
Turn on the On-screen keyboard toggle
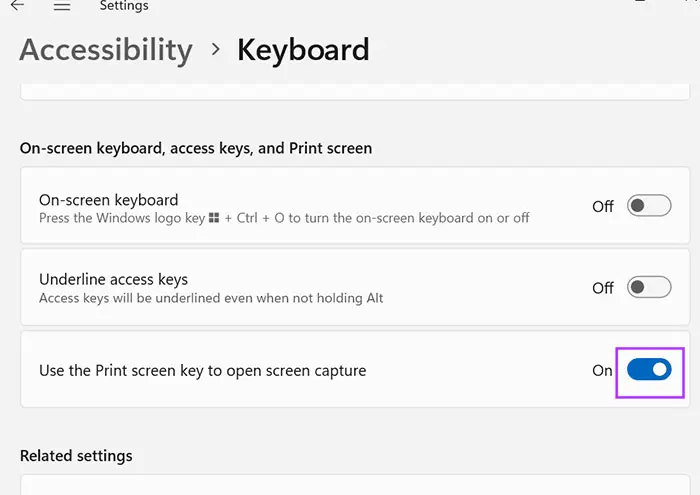coord(648,206)
